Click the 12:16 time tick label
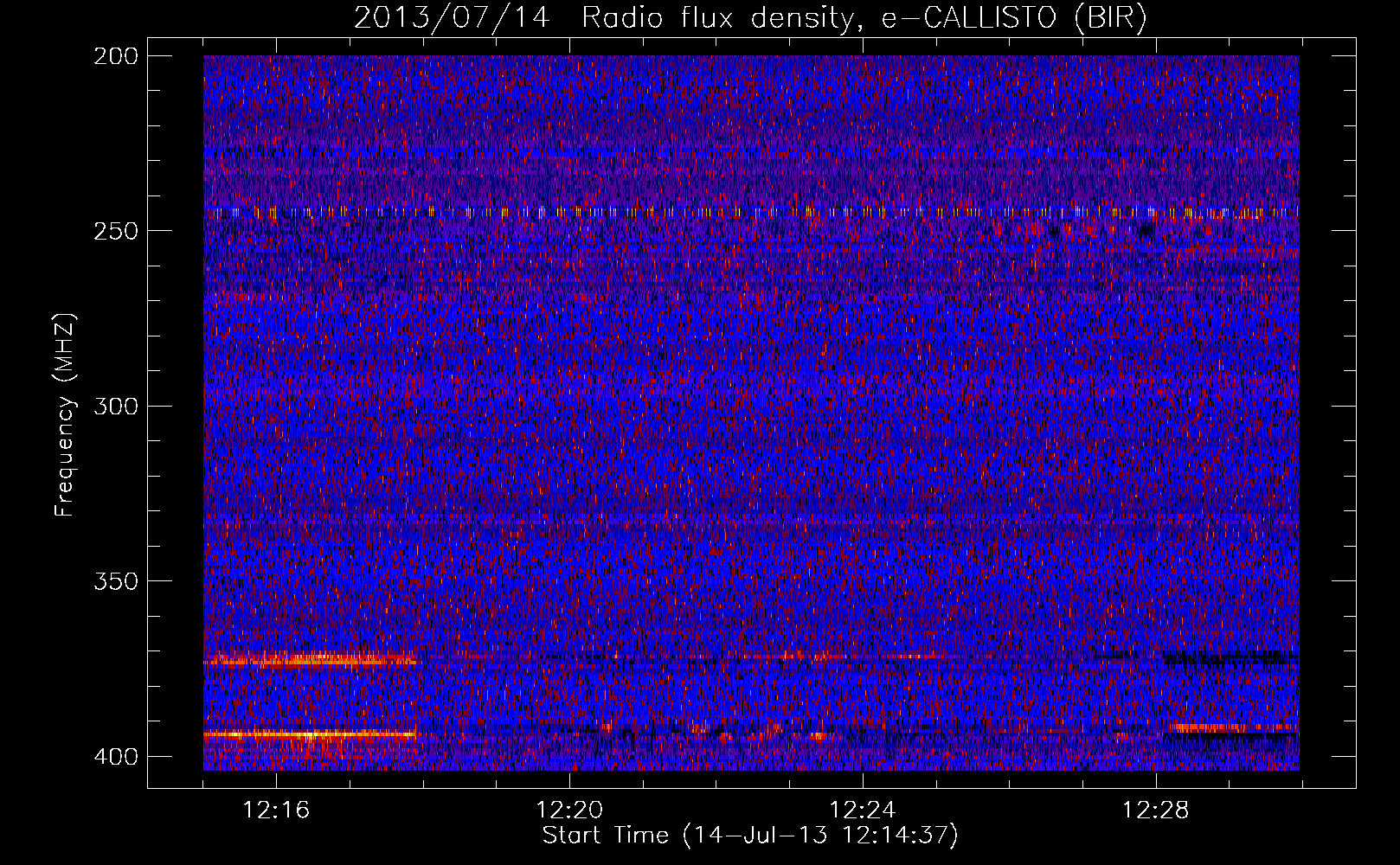Screen dimensions: 1400x865 click(x=276, y=810)
